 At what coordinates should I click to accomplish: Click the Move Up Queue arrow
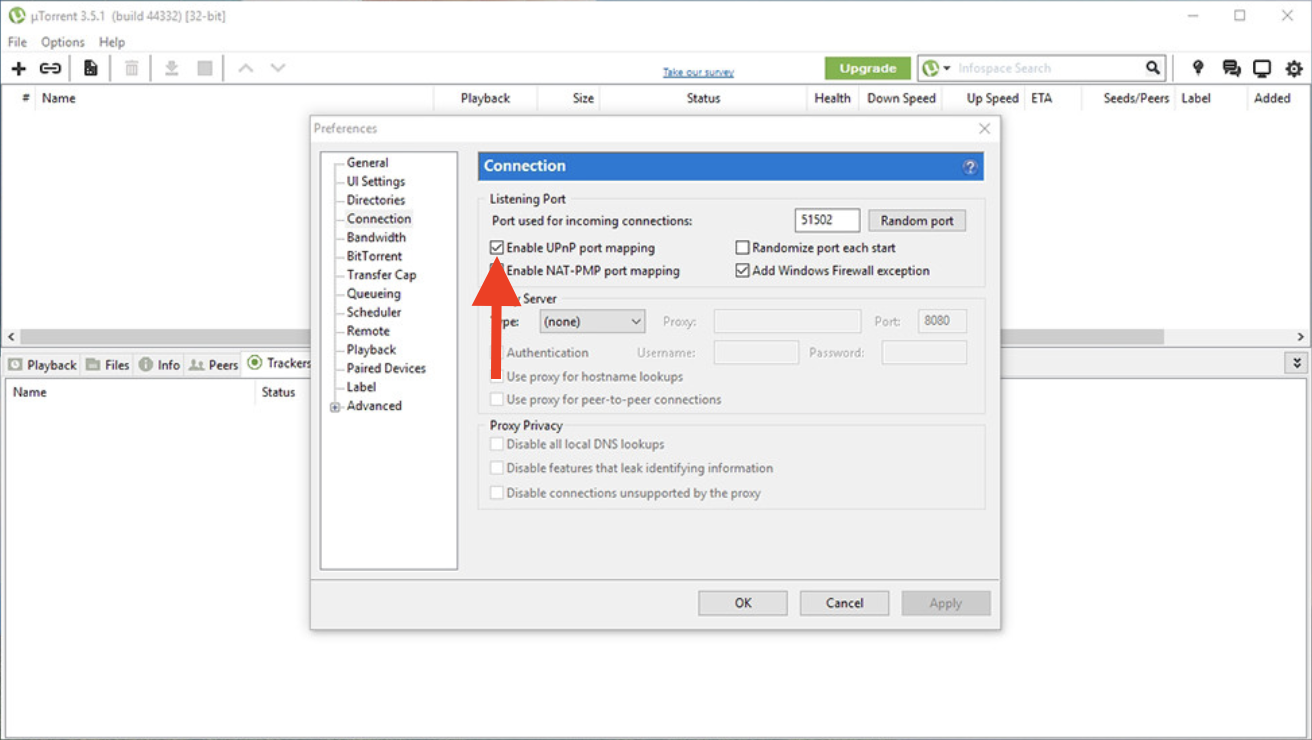[245, 68]
